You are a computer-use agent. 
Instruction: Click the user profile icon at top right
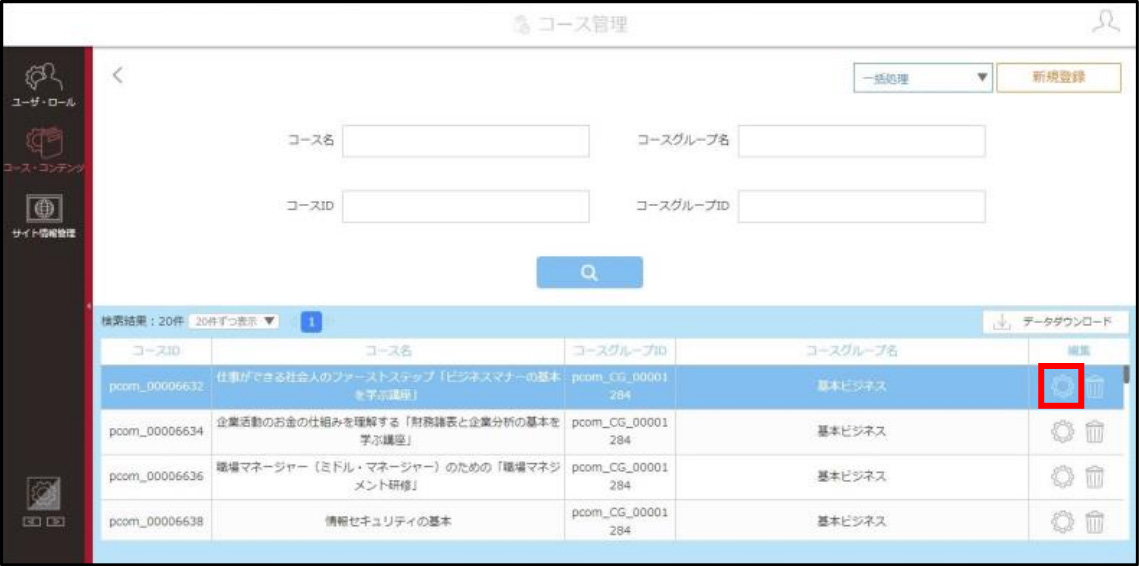1105,22
